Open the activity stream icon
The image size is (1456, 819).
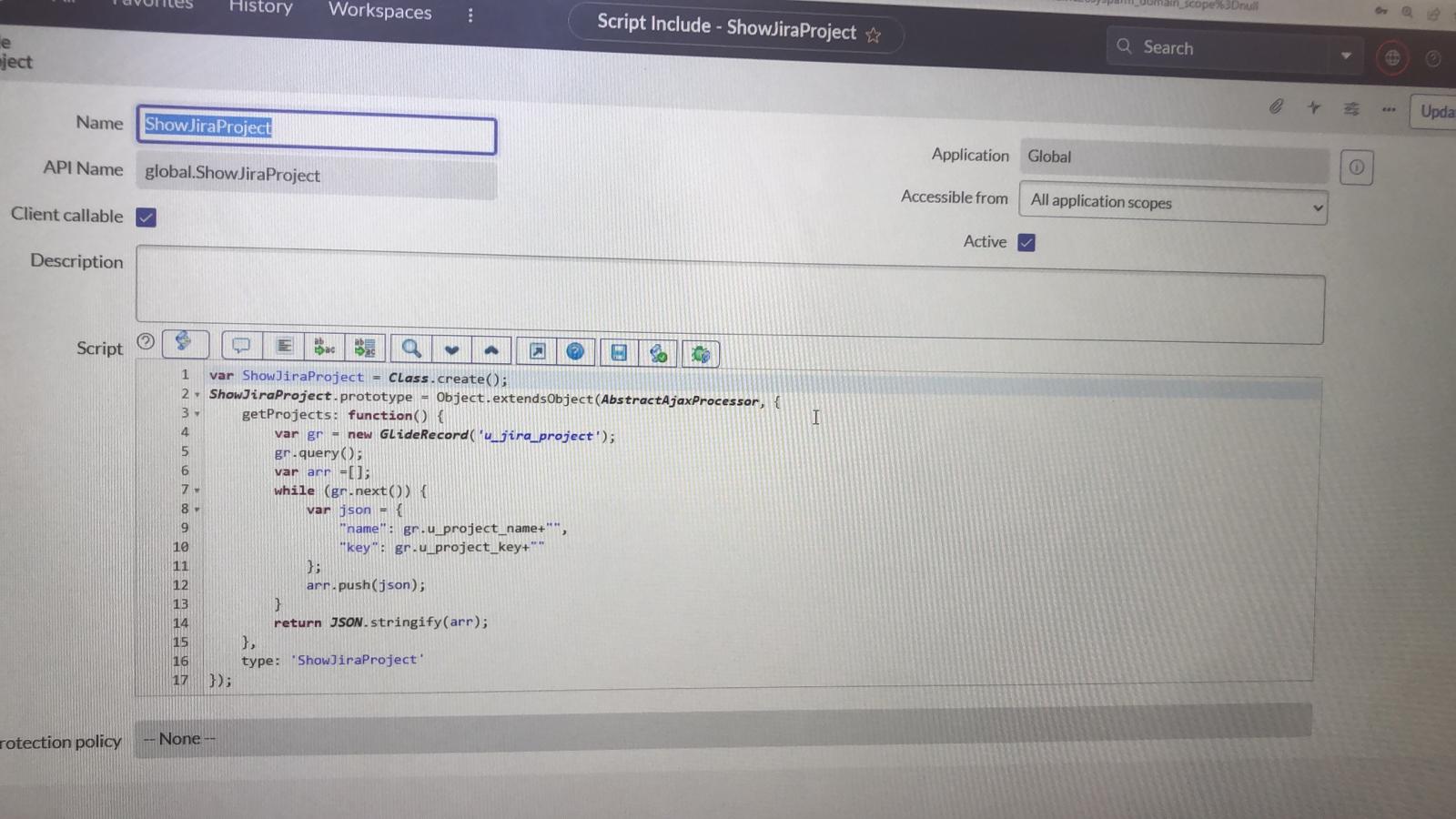click(x=1314, y=107)
